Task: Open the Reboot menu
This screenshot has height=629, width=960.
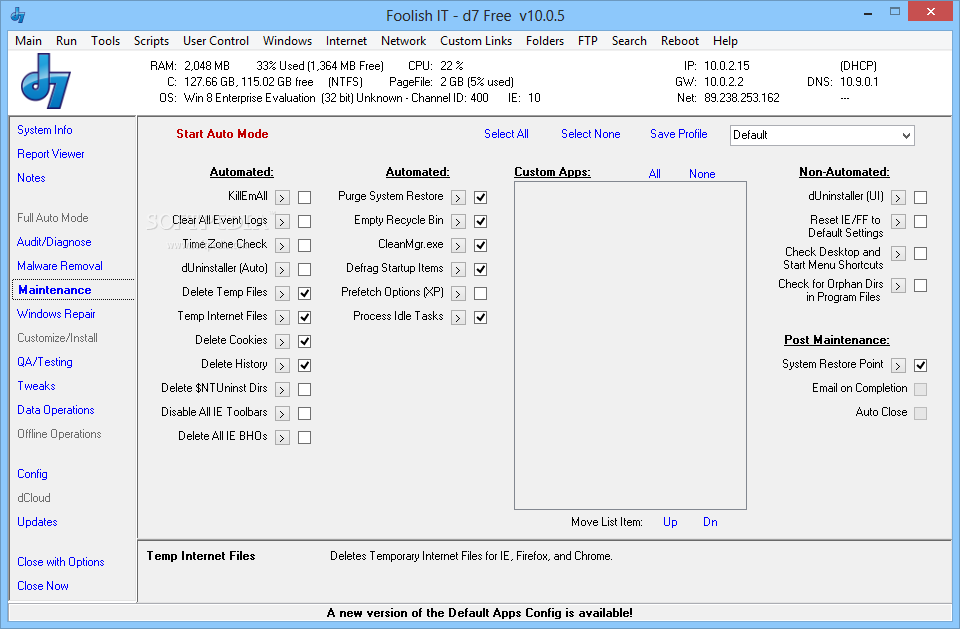Action: [x=680, y=40]
